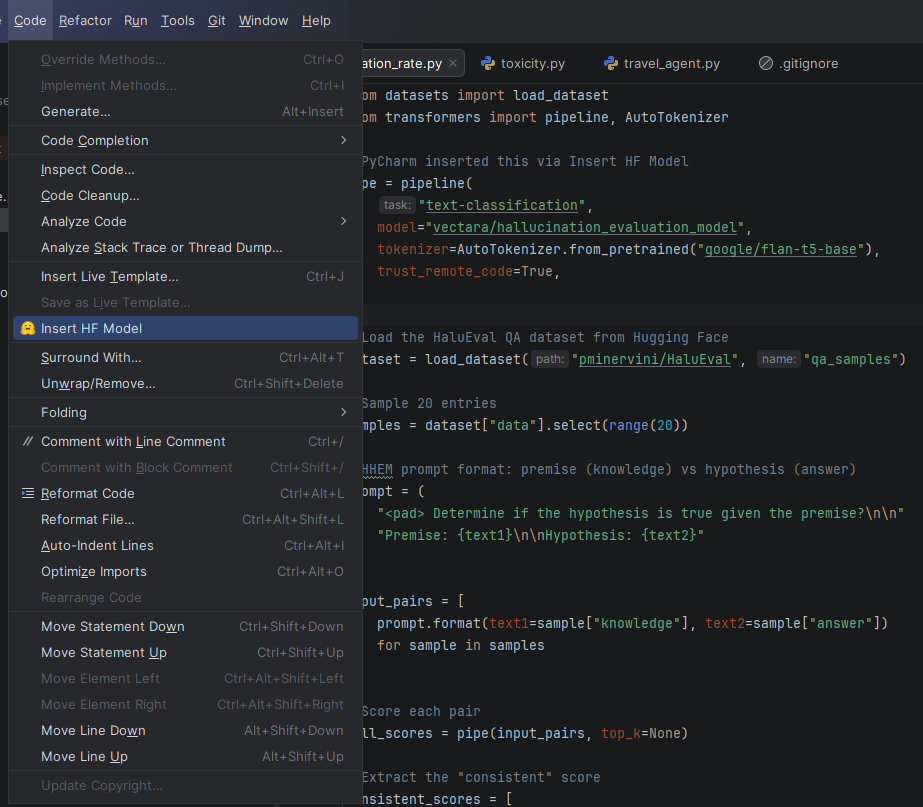Screen dimensions: 923x807
Task: Expand the Code Completion submenu arrow
Action: tap(344, 140)
